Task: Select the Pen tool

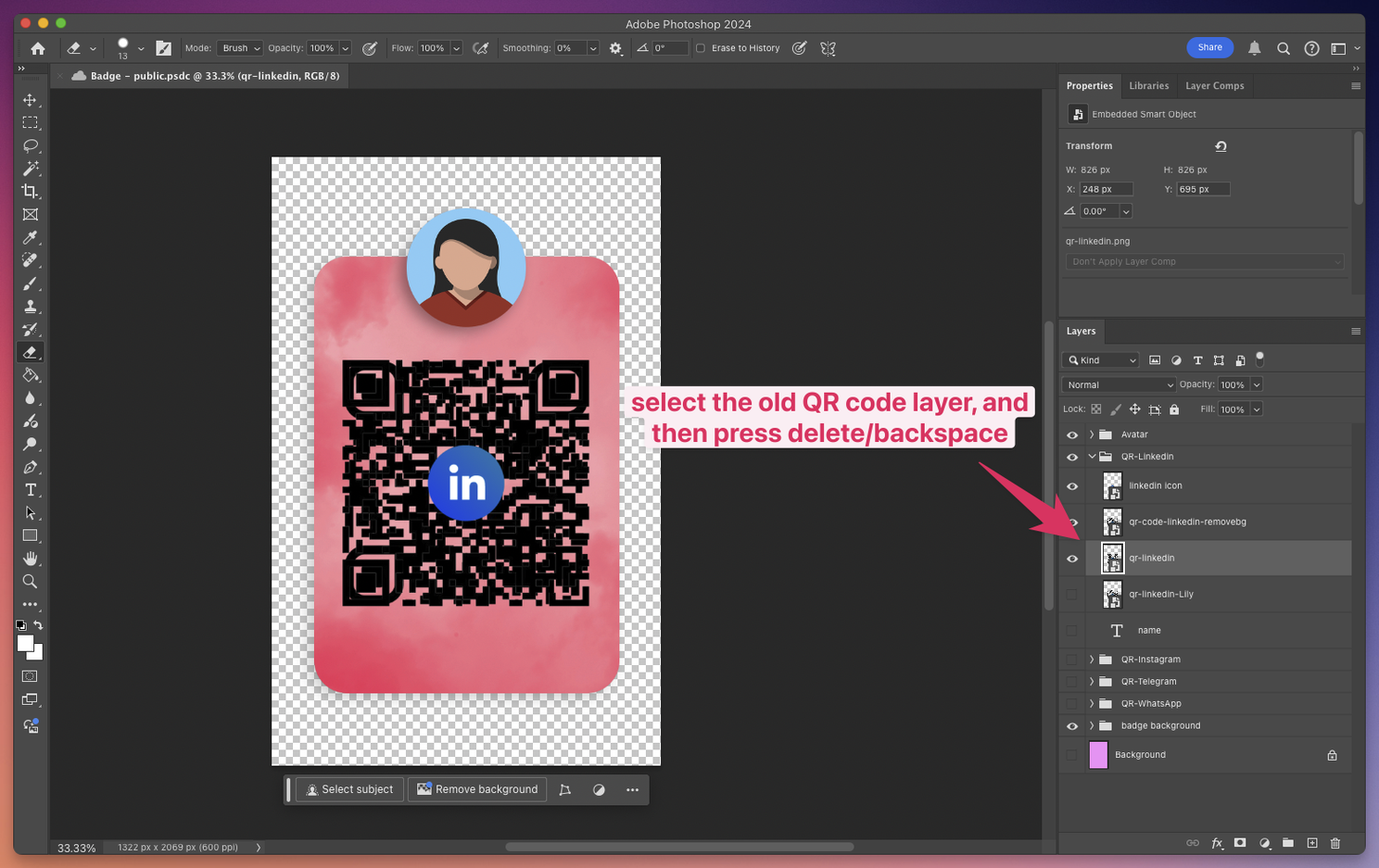Action: pyautogui.click(x=31, y=467)
